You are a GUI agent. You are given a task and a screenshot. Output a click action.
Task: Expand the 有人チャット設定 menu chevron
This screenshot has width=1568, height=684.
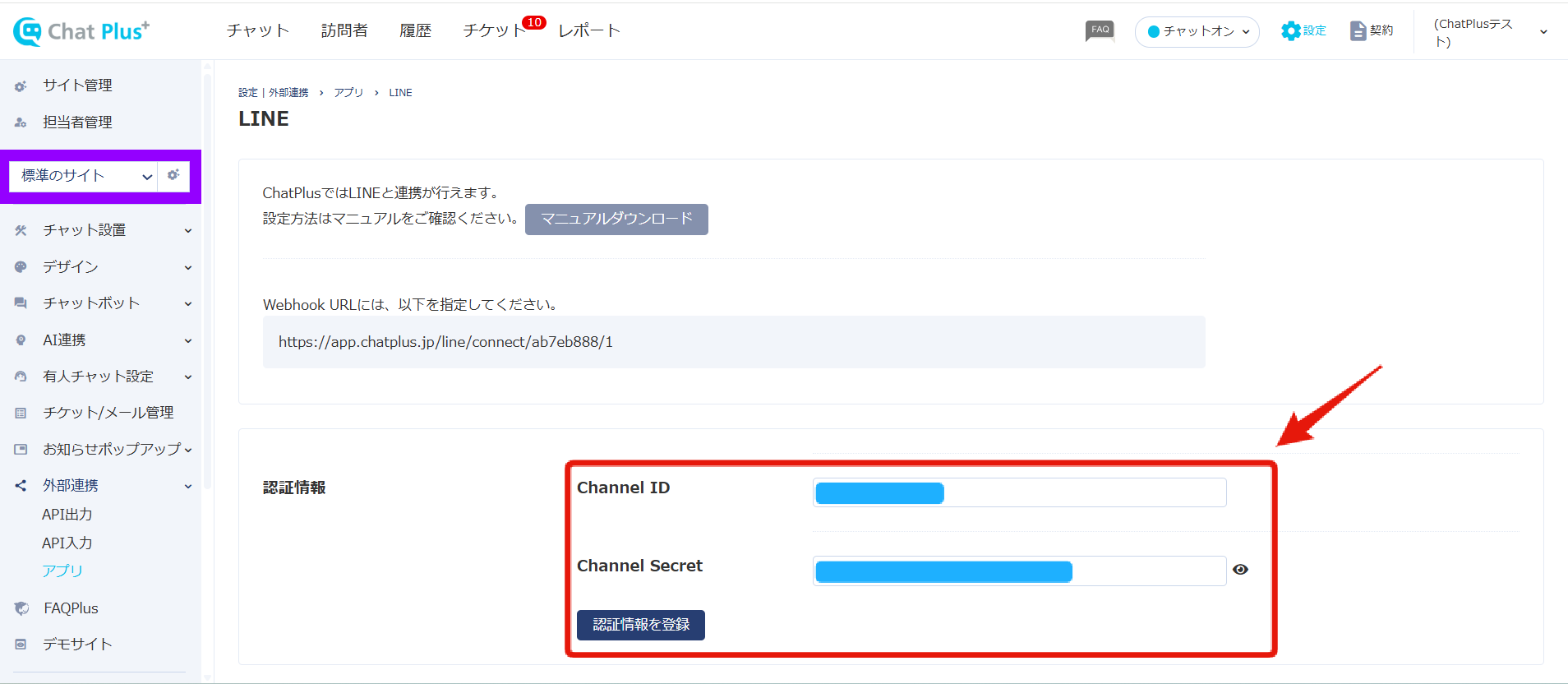click(x=188, y=377)
